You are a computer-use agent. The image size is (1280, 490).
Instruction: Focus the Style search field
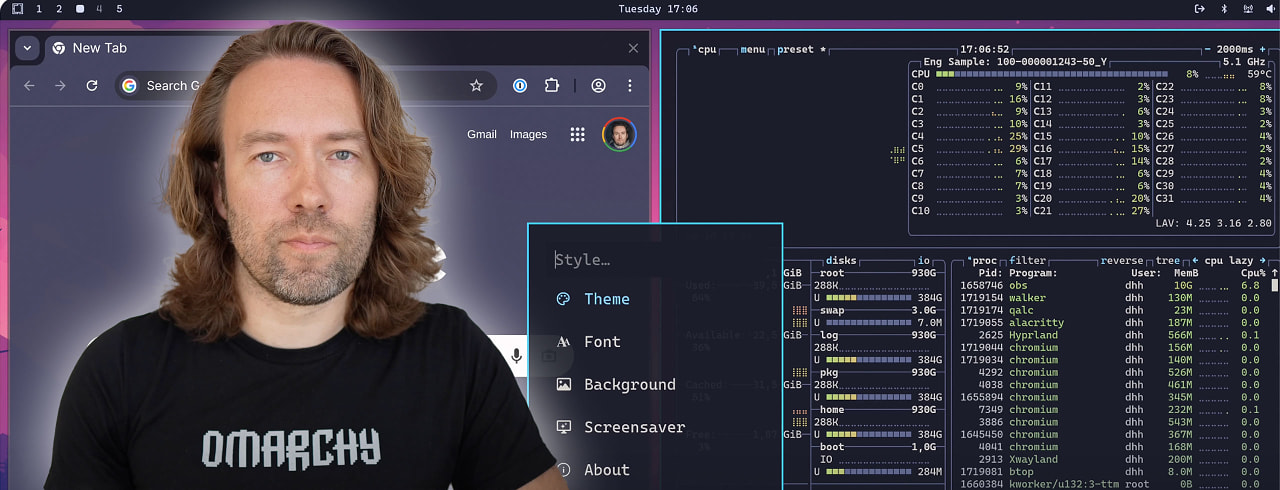tap(654, 260)
